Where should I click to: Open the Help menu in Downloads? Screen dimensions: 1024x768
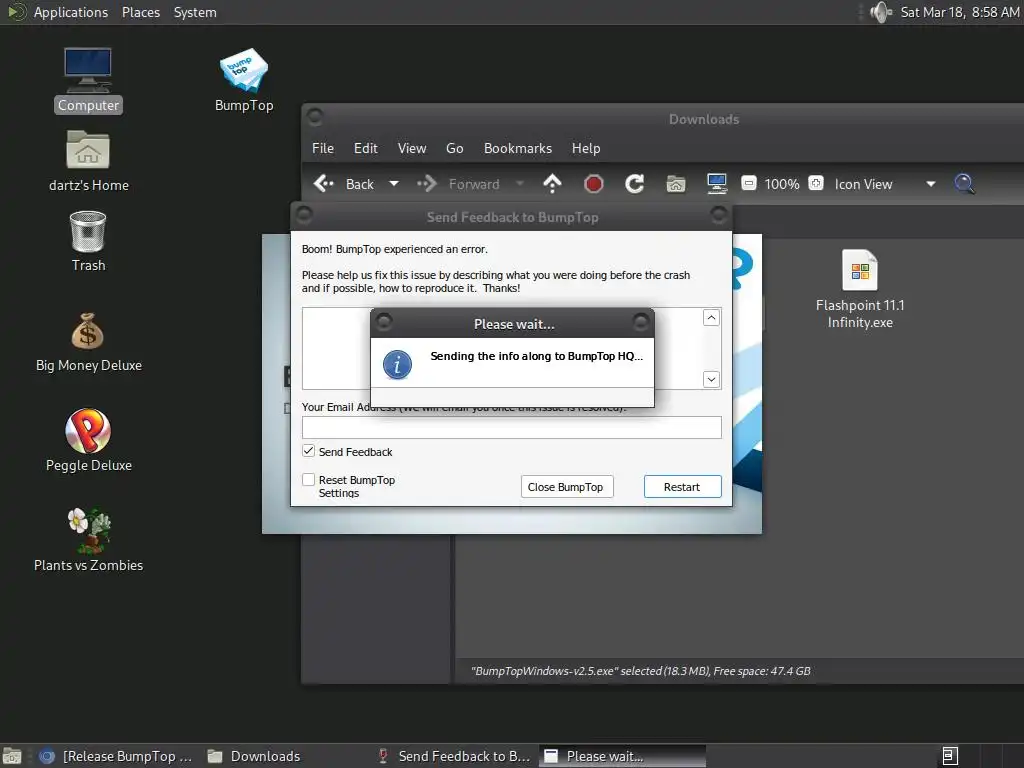click(586, 148)
